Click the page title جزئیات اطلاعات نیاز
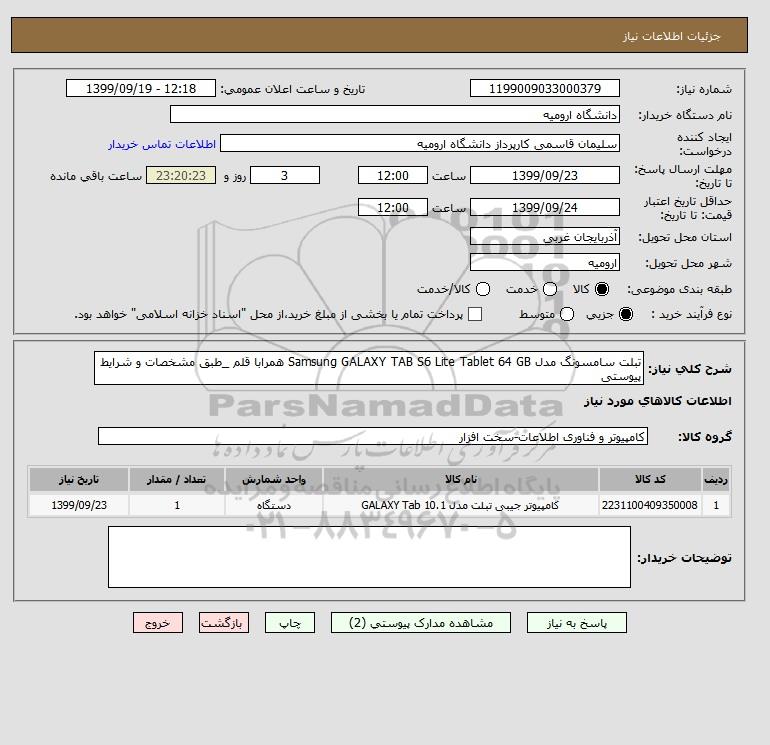The image size is (770, 745). click(671, 36)
